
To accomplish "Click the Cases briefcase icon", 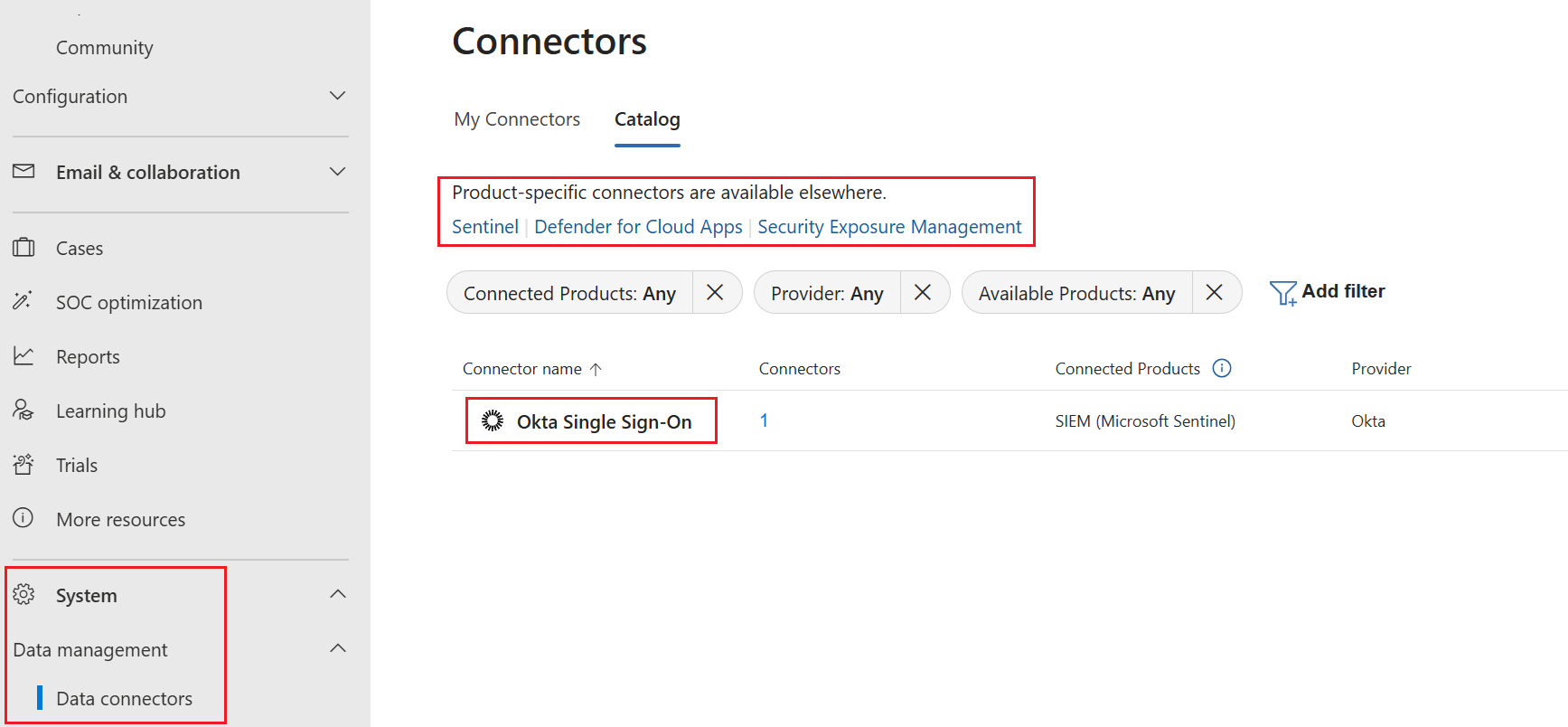I will pos(23,248).
